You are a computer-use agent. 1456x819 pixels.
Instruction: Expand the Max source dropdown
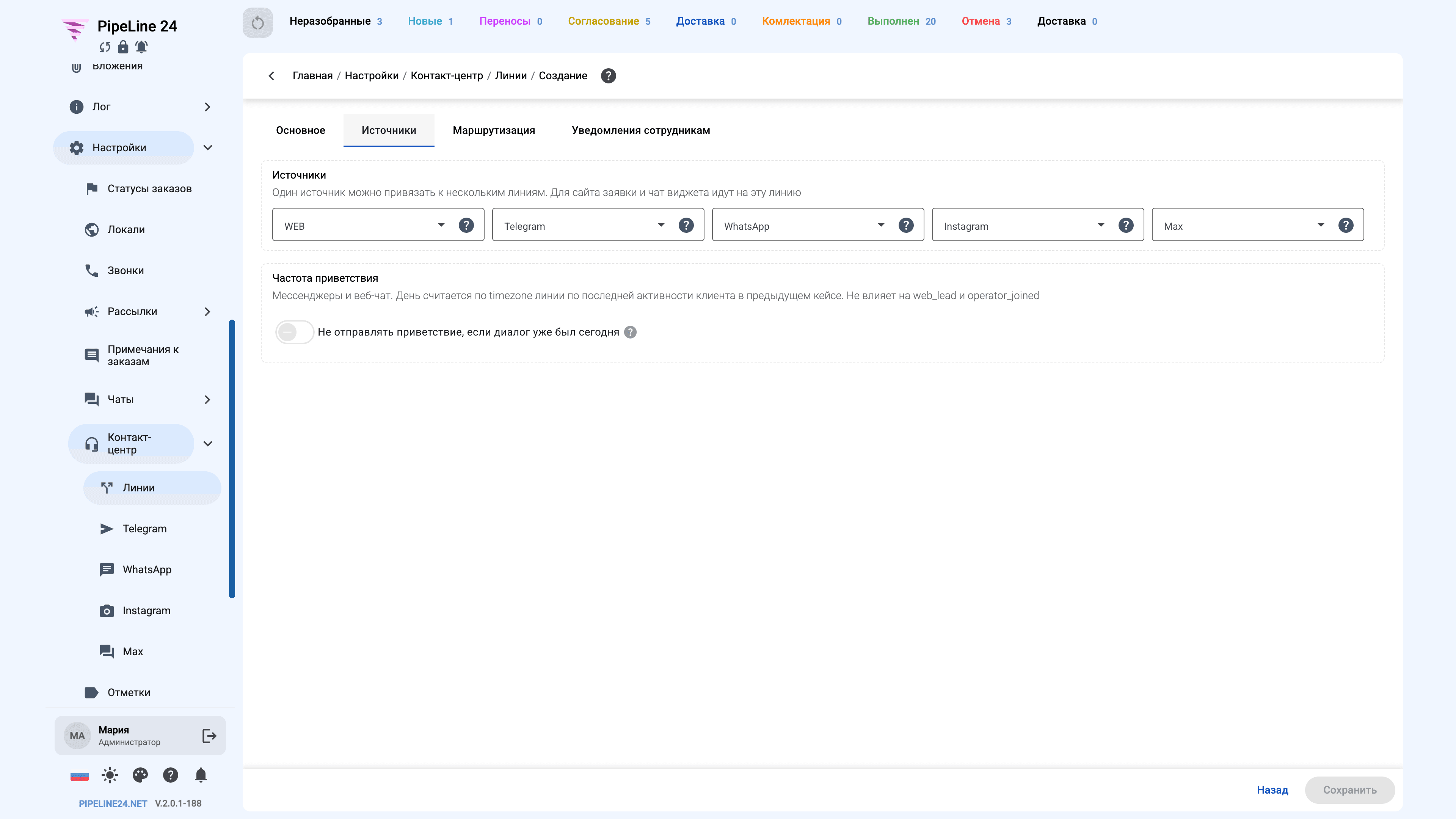[1243, 225]
